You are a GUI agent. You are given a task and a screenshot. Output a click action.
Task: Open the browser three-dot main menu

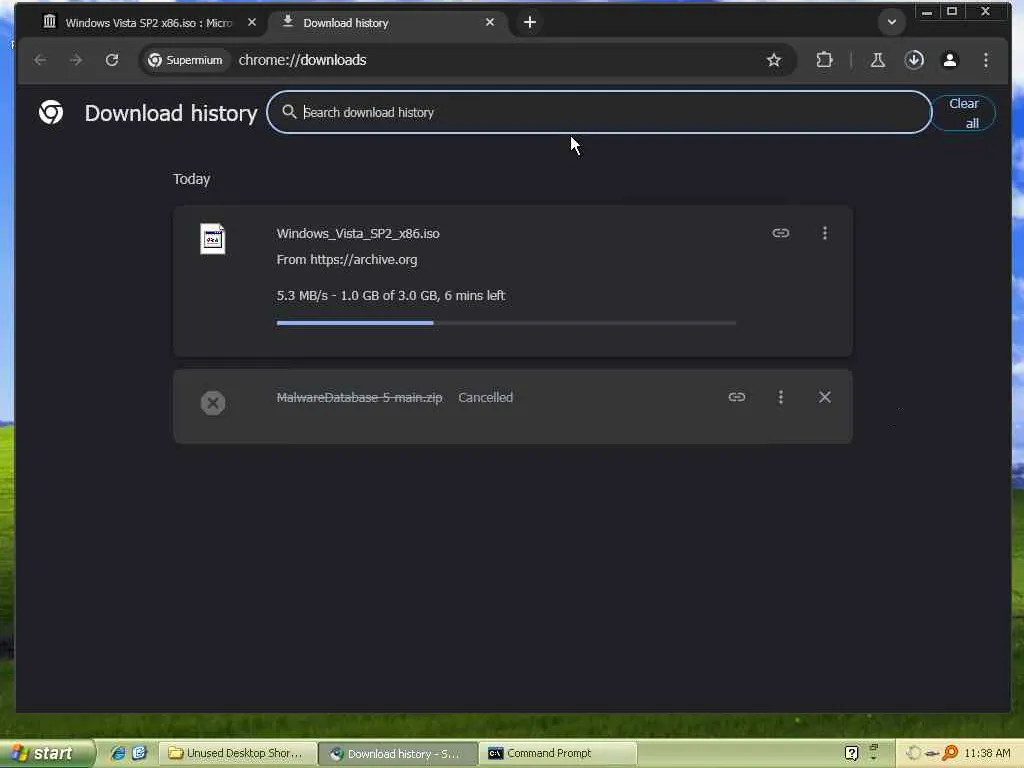tap(985, 60)
